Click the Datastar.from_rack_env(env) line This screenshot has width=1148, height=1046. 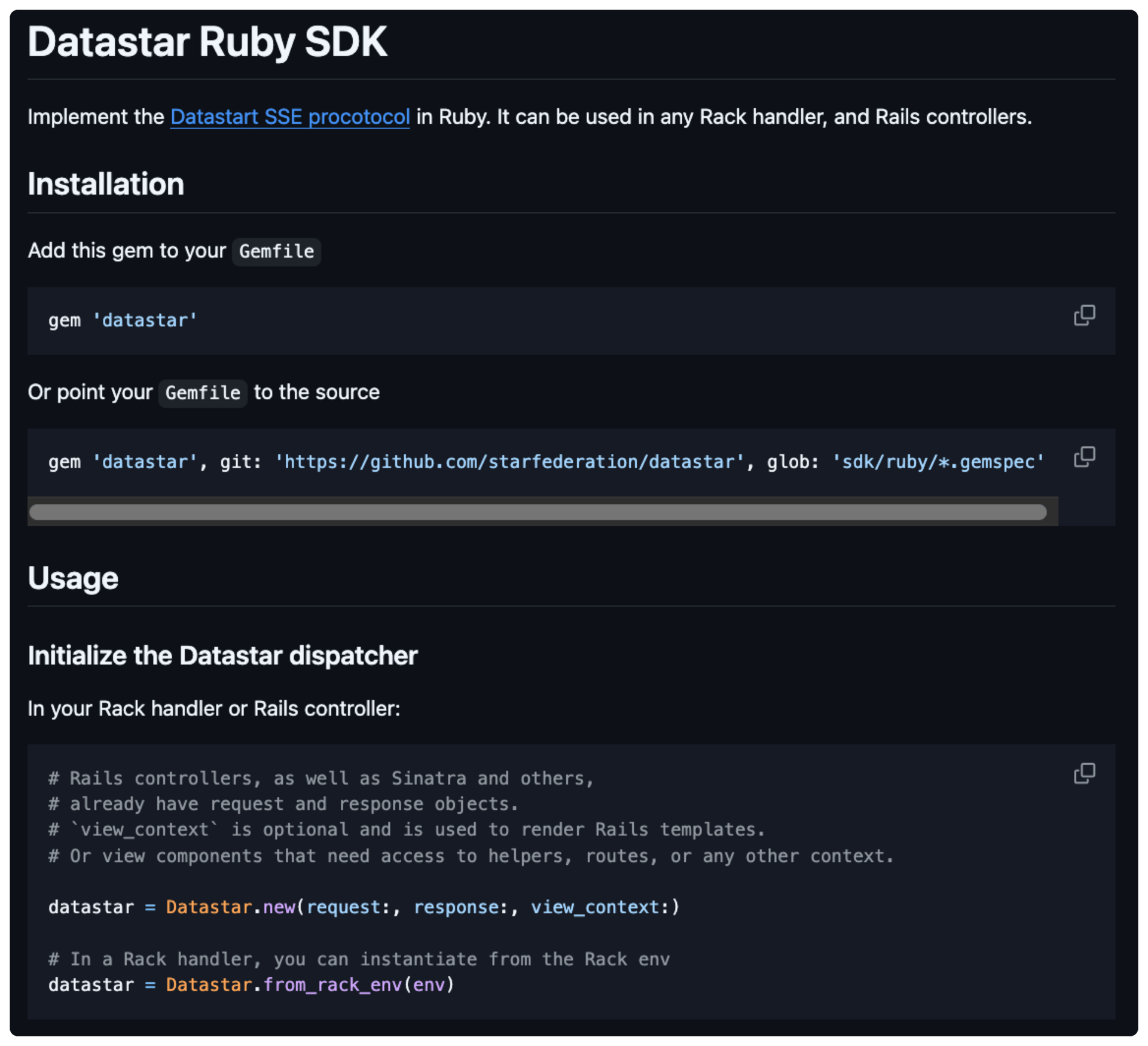[x=252, y=984]
